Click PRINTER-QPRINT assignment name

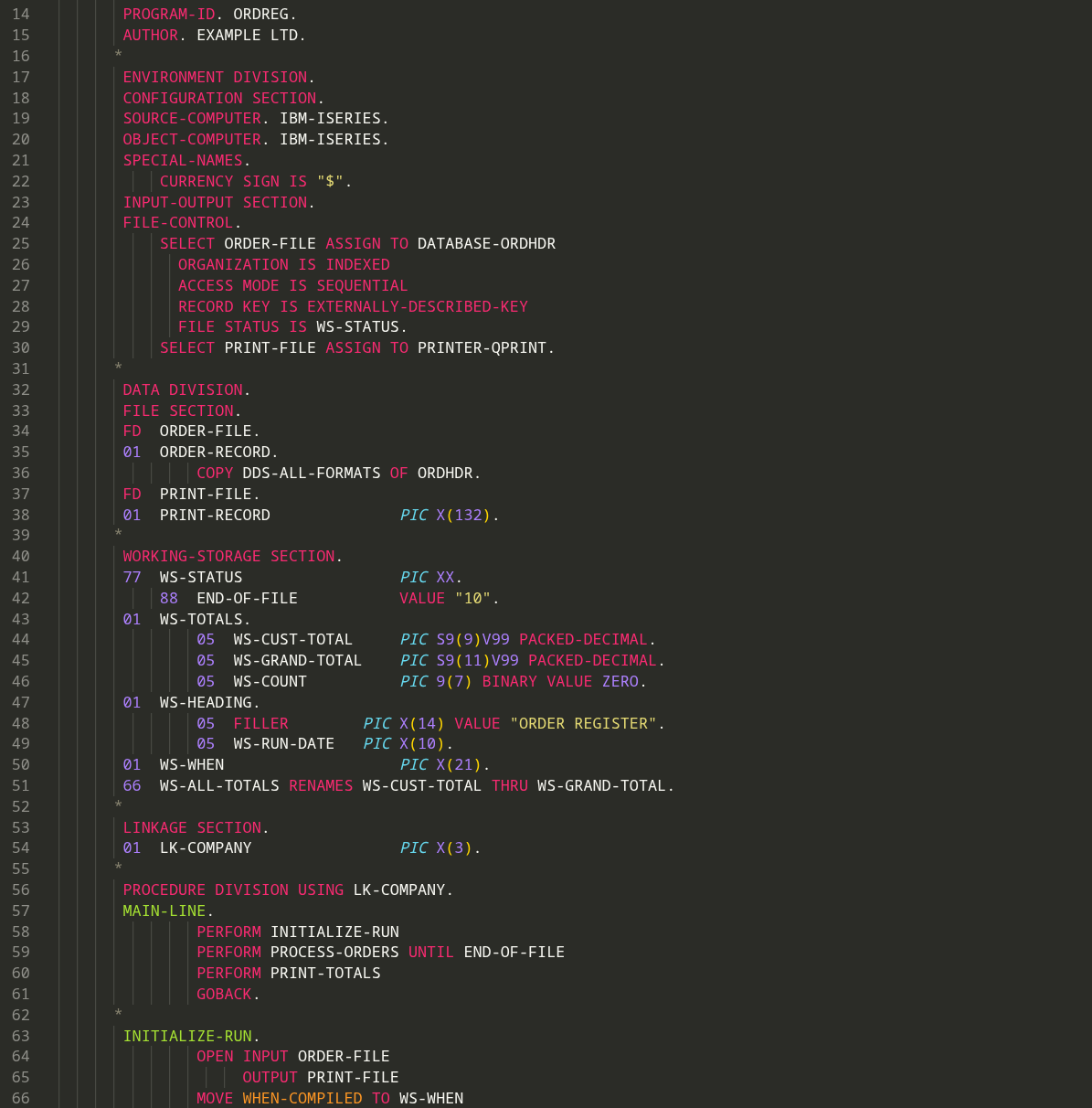482,348
